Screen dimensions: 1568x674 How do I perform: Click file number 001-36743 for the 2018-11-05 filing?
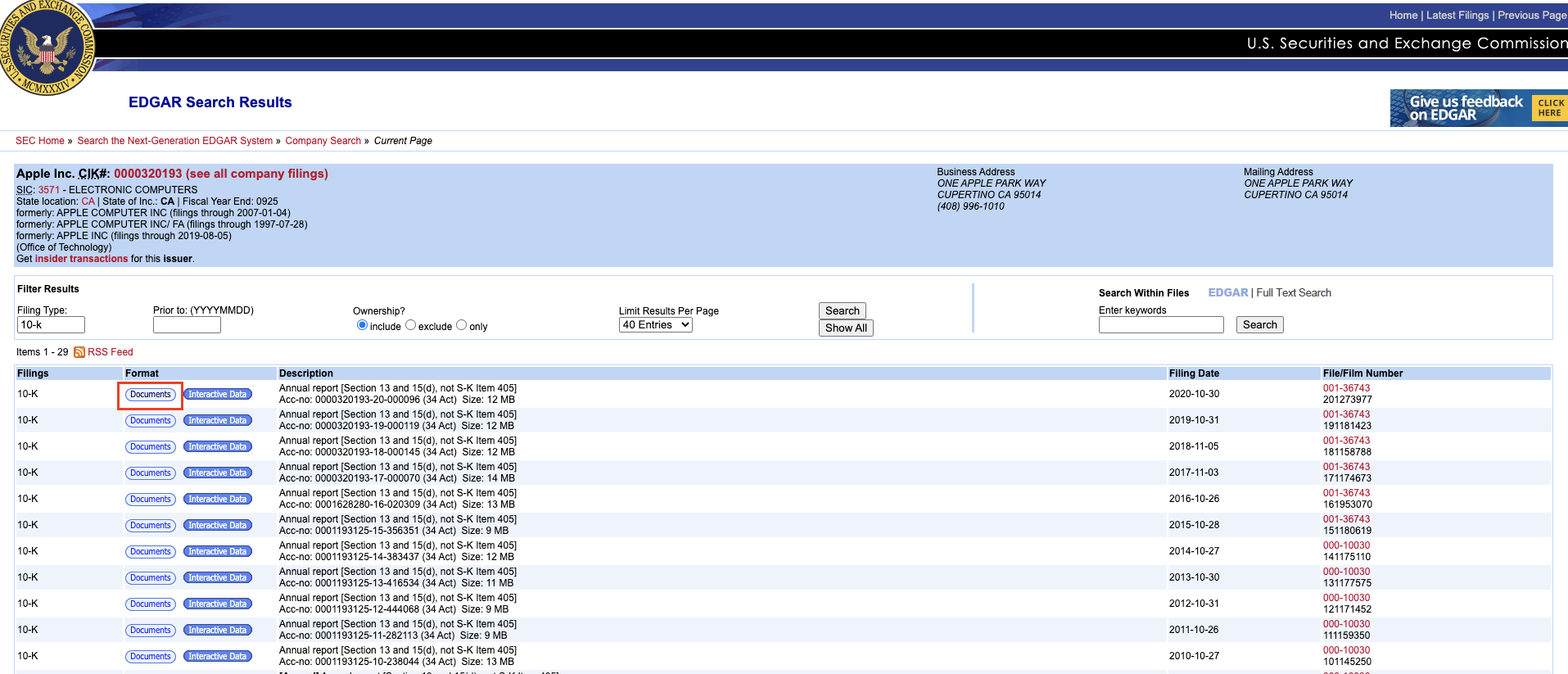click(1346, 441)
